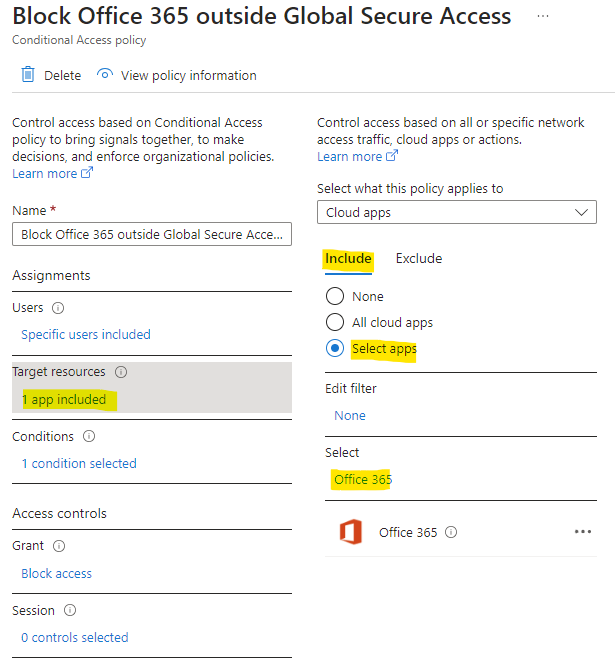
Task: Open 0 controls selected session link
Action: [75, 637]
